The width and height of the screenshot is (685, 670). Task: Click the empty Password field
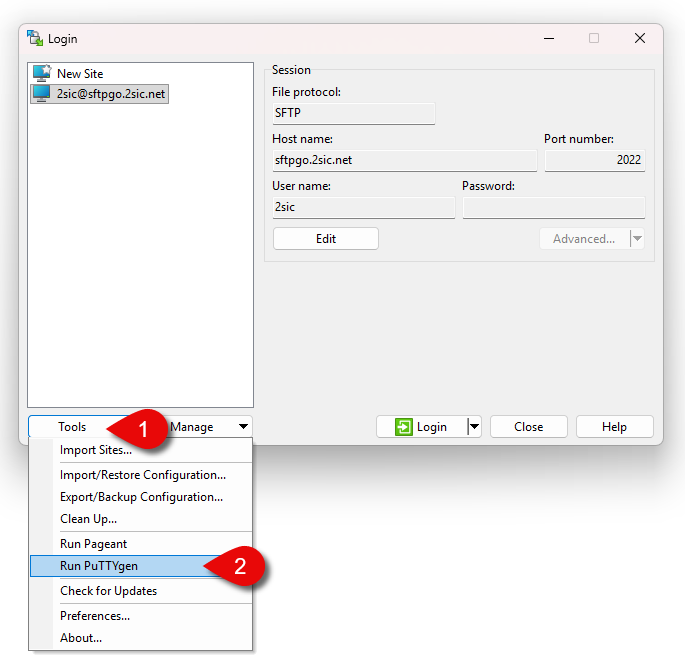(x=554, y=207)
